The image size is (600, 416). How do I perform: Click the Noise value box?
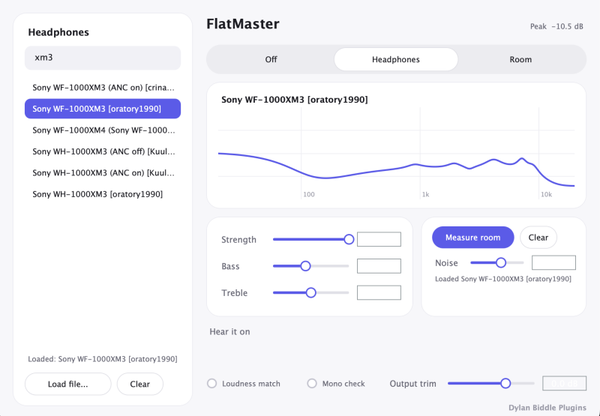click(554, 263)
